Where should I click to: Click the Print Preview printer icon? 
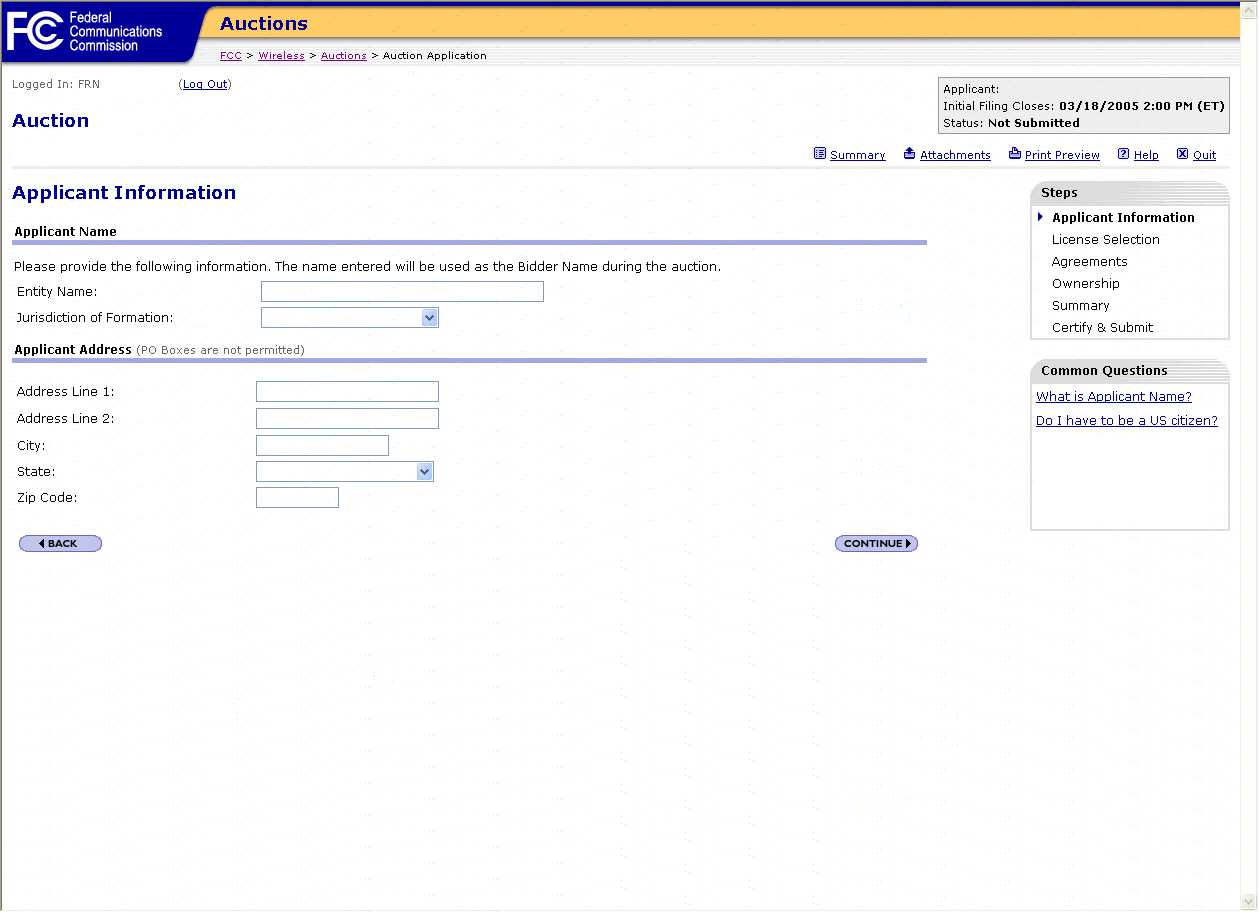(x=1014, y=154)
